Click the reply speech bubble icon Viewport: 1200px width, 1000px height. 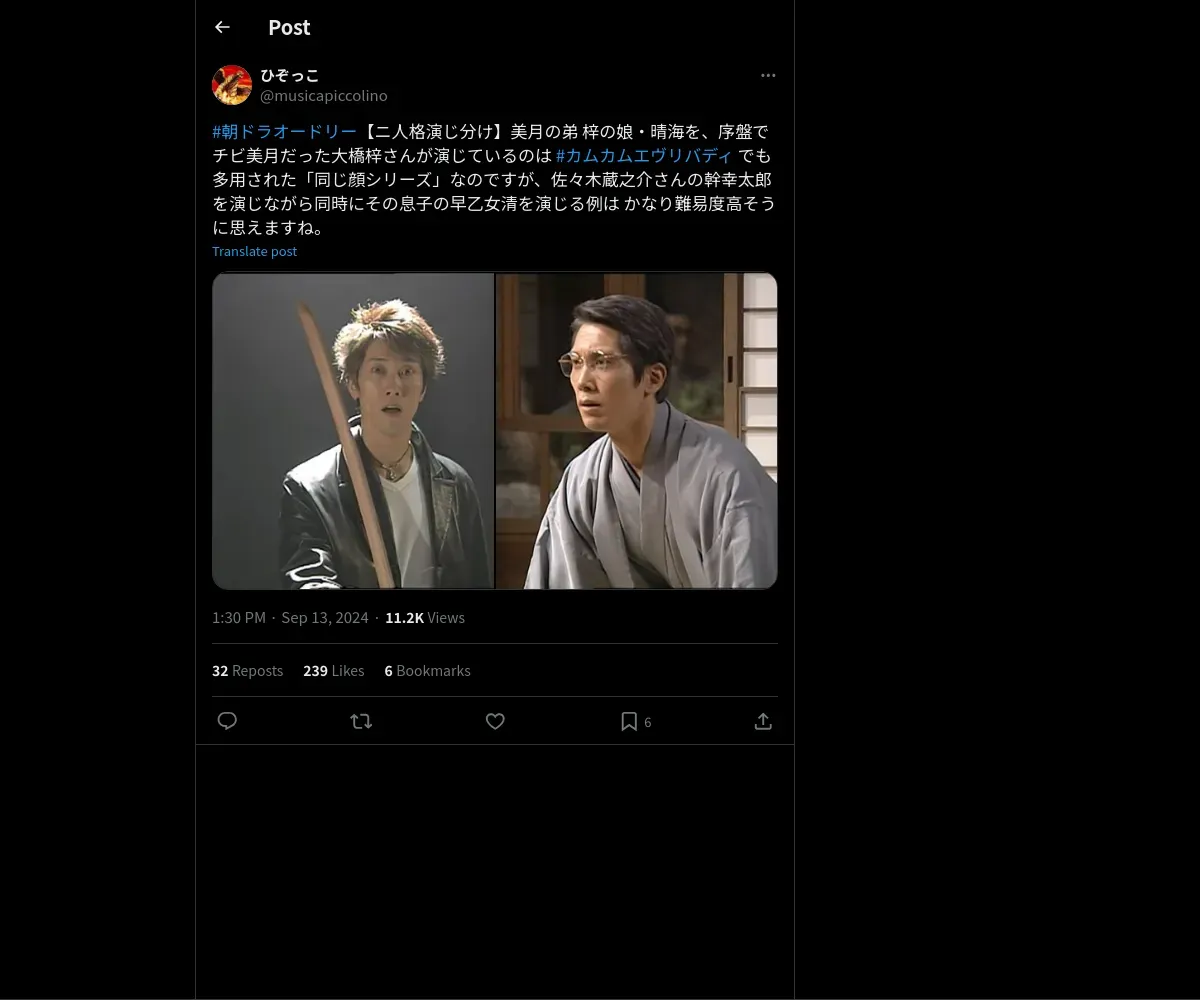[x=227, y=721]
